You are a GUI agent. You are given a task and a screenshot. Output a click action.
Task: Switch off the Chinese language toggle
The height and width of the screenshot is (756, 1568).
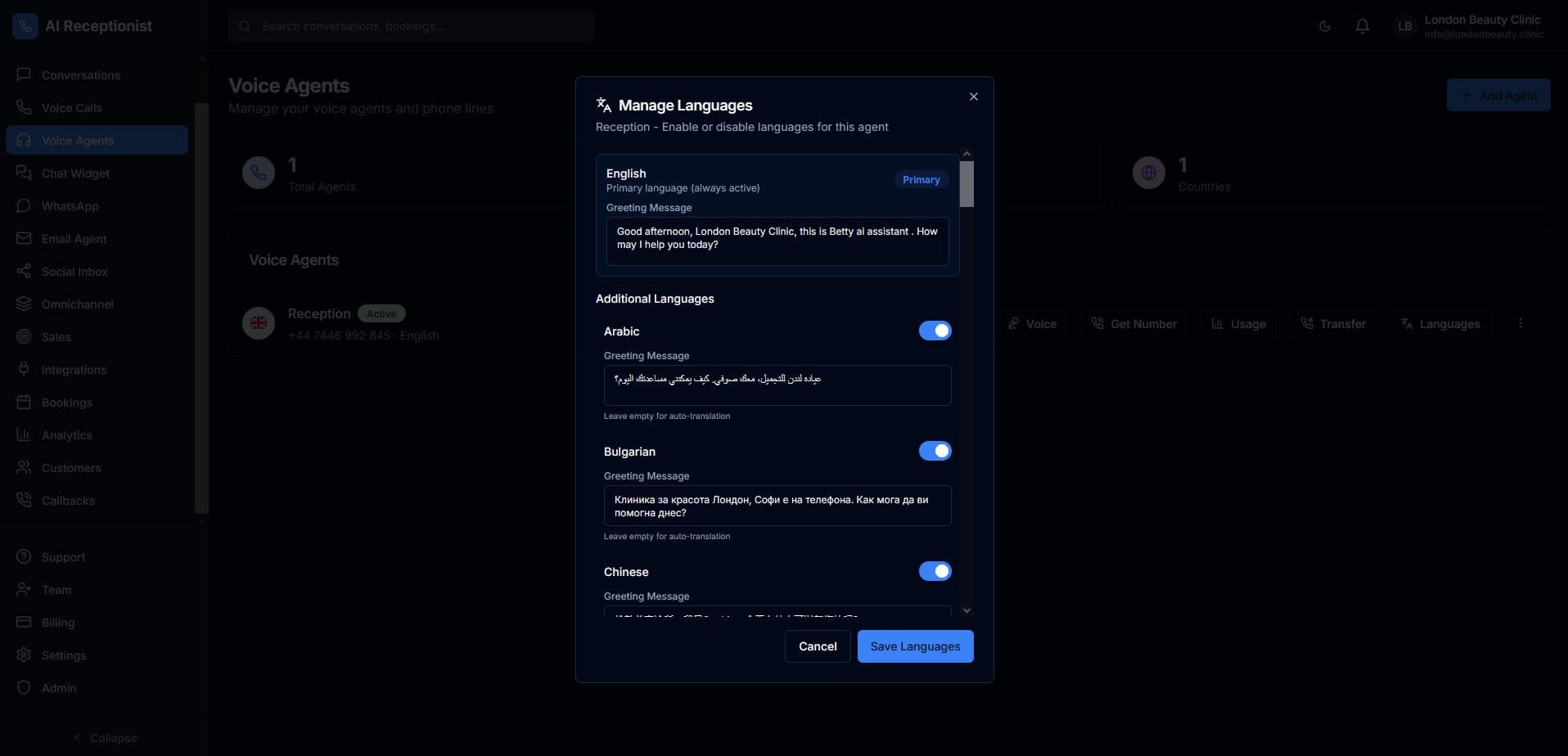(x=935, y=571)
